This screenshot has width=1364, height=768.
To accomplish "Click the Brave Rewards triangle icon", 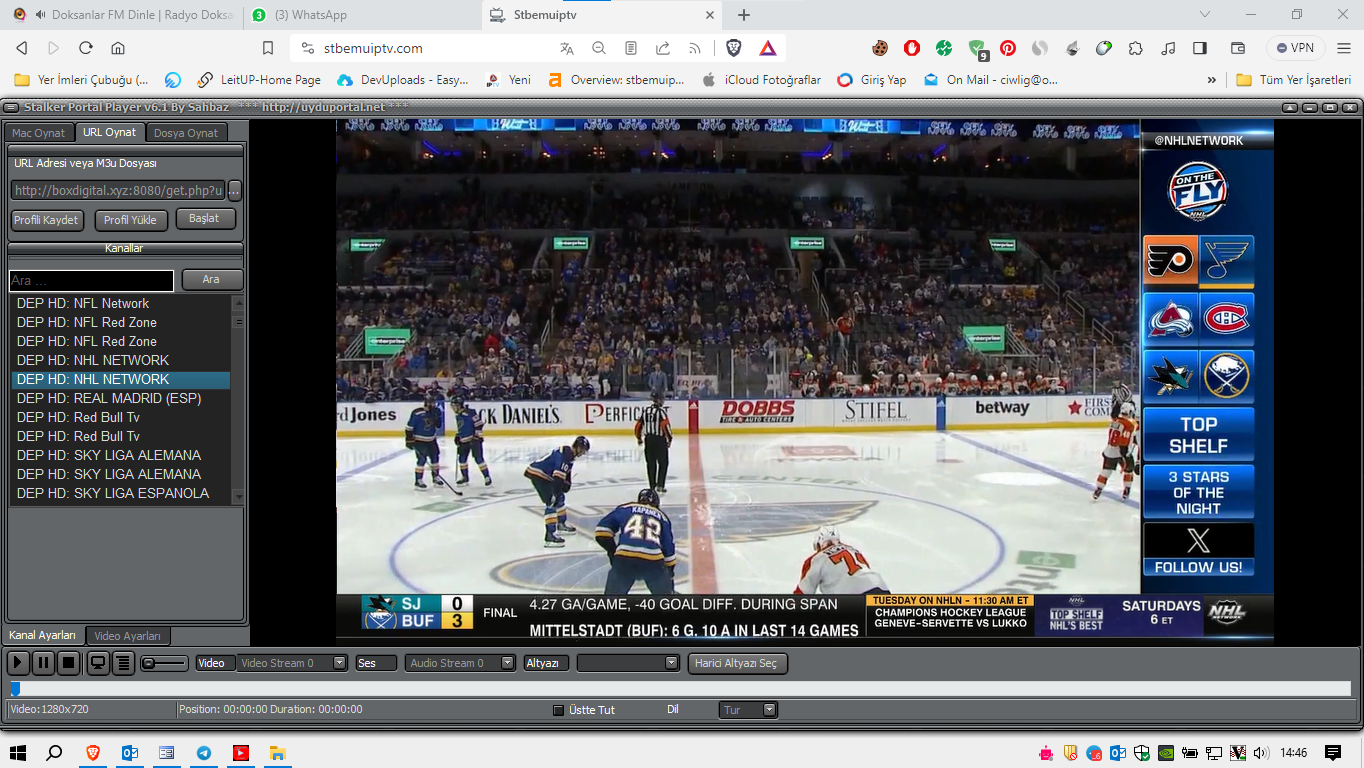I will coord(768,48).
